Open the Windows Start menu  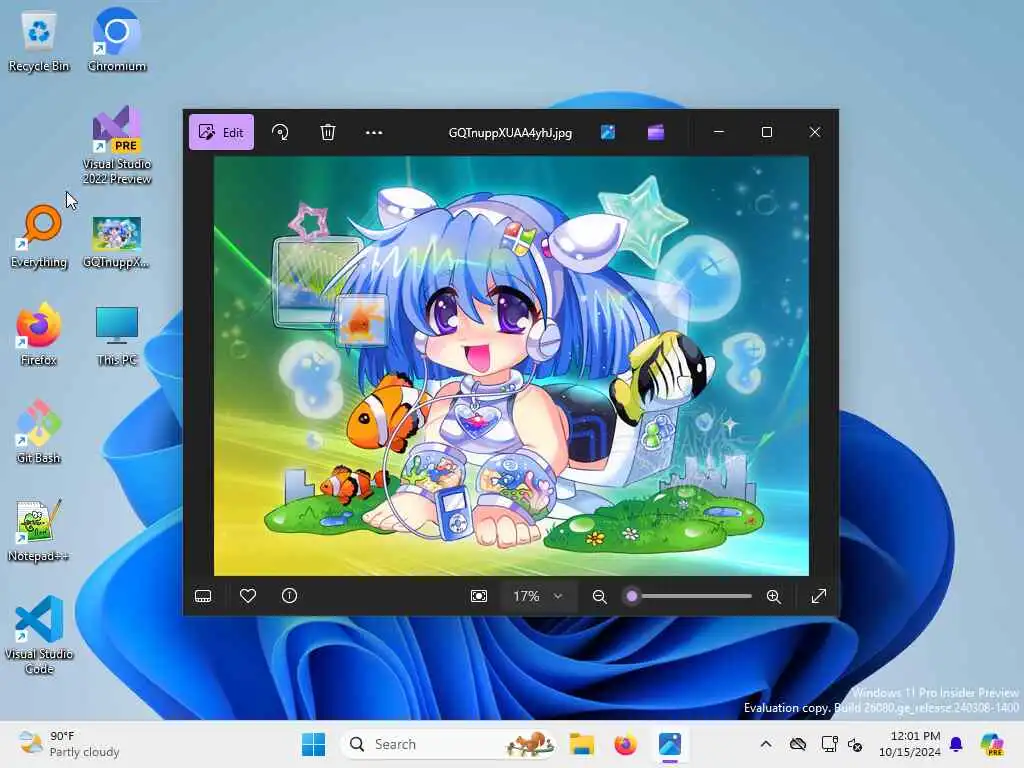(313, 744)
